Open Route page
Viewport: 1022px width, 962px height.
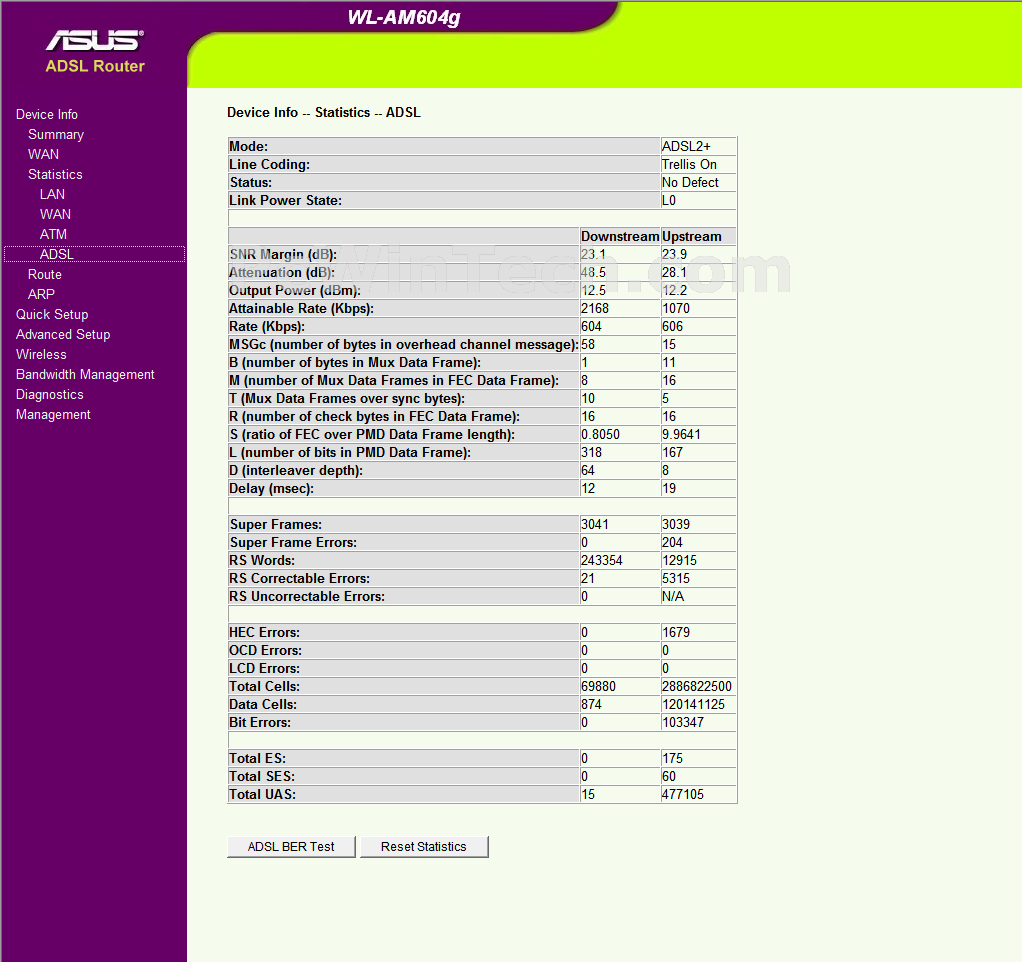(x=45, y=275)
